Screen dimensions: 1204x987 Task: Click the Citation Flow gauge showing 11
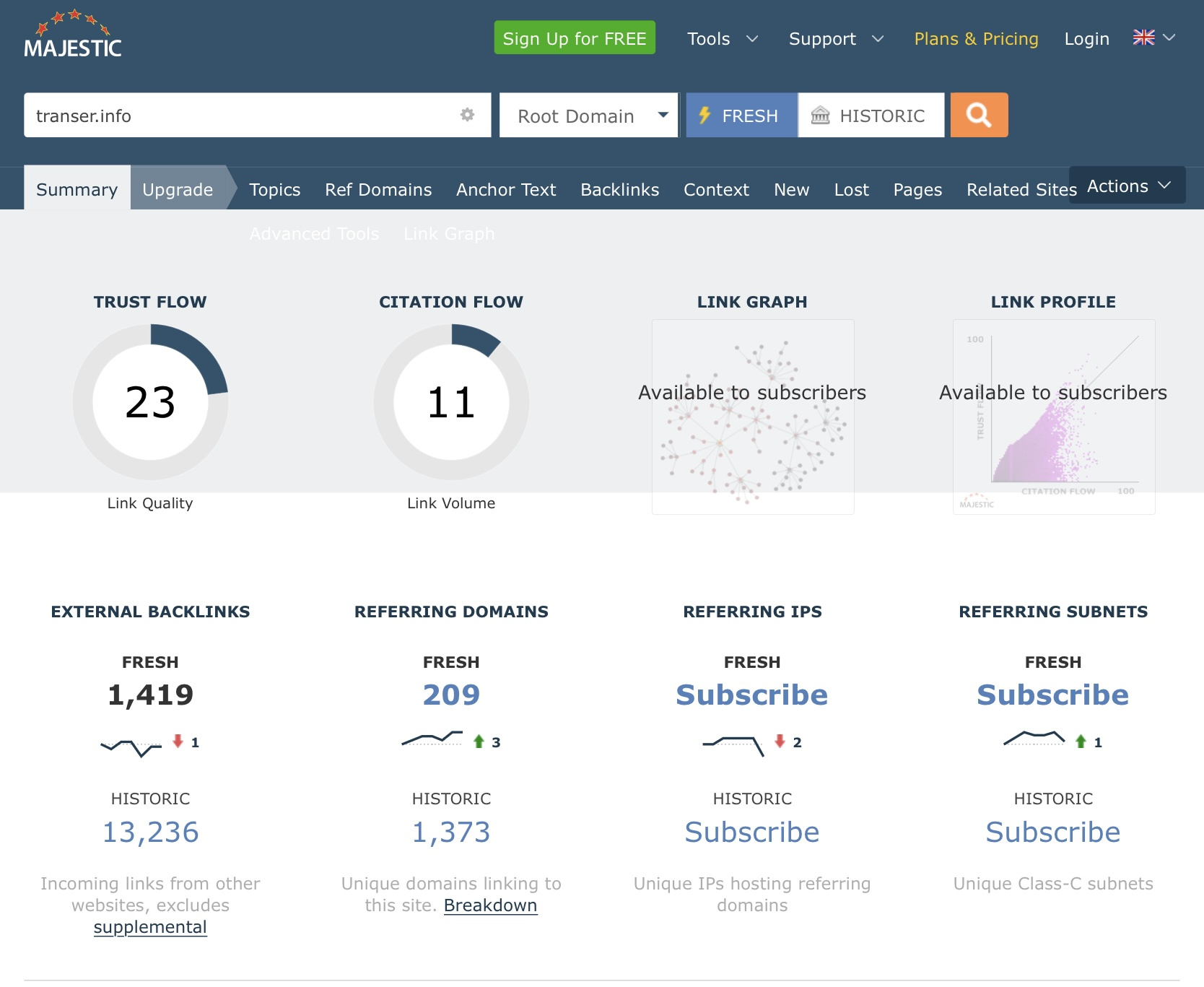click(451, 401)
